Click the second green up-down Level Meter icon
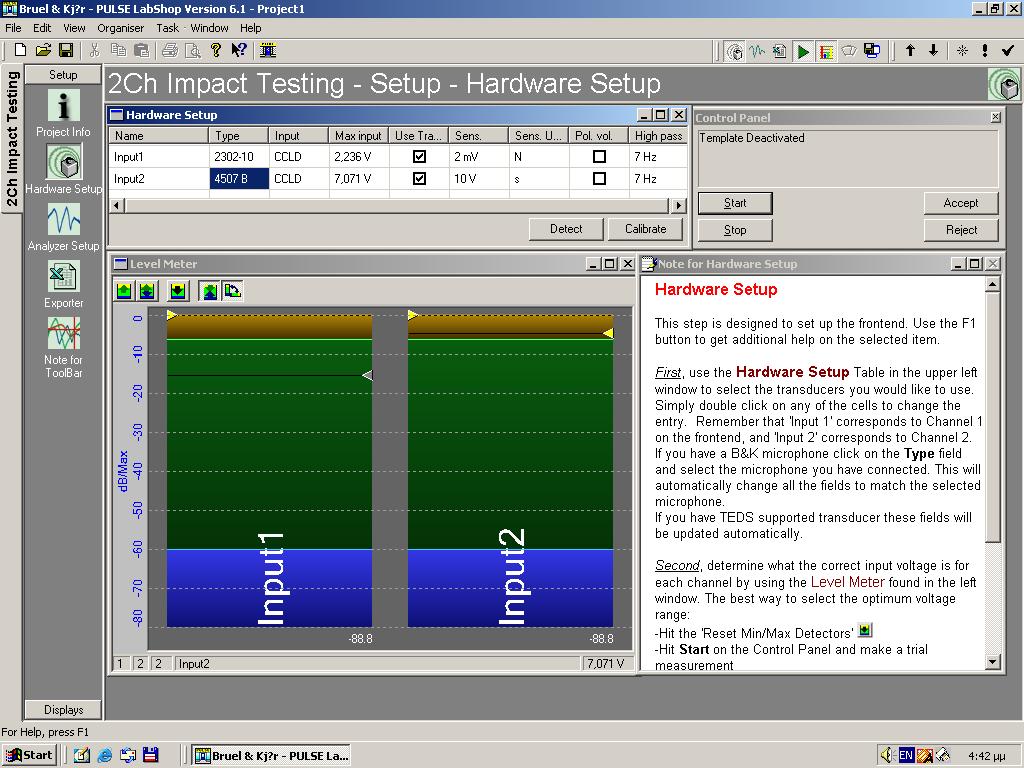The height and width of the screenshot is (768, 1024). (x=148, y=291)
